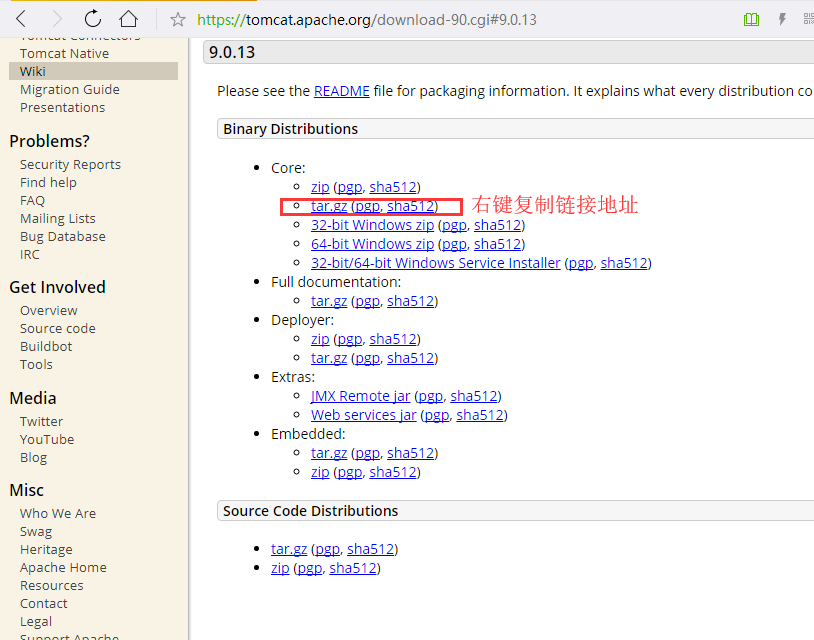Open YouTube media link
This screenshot has height=640, width=814.
click(47, 440)
